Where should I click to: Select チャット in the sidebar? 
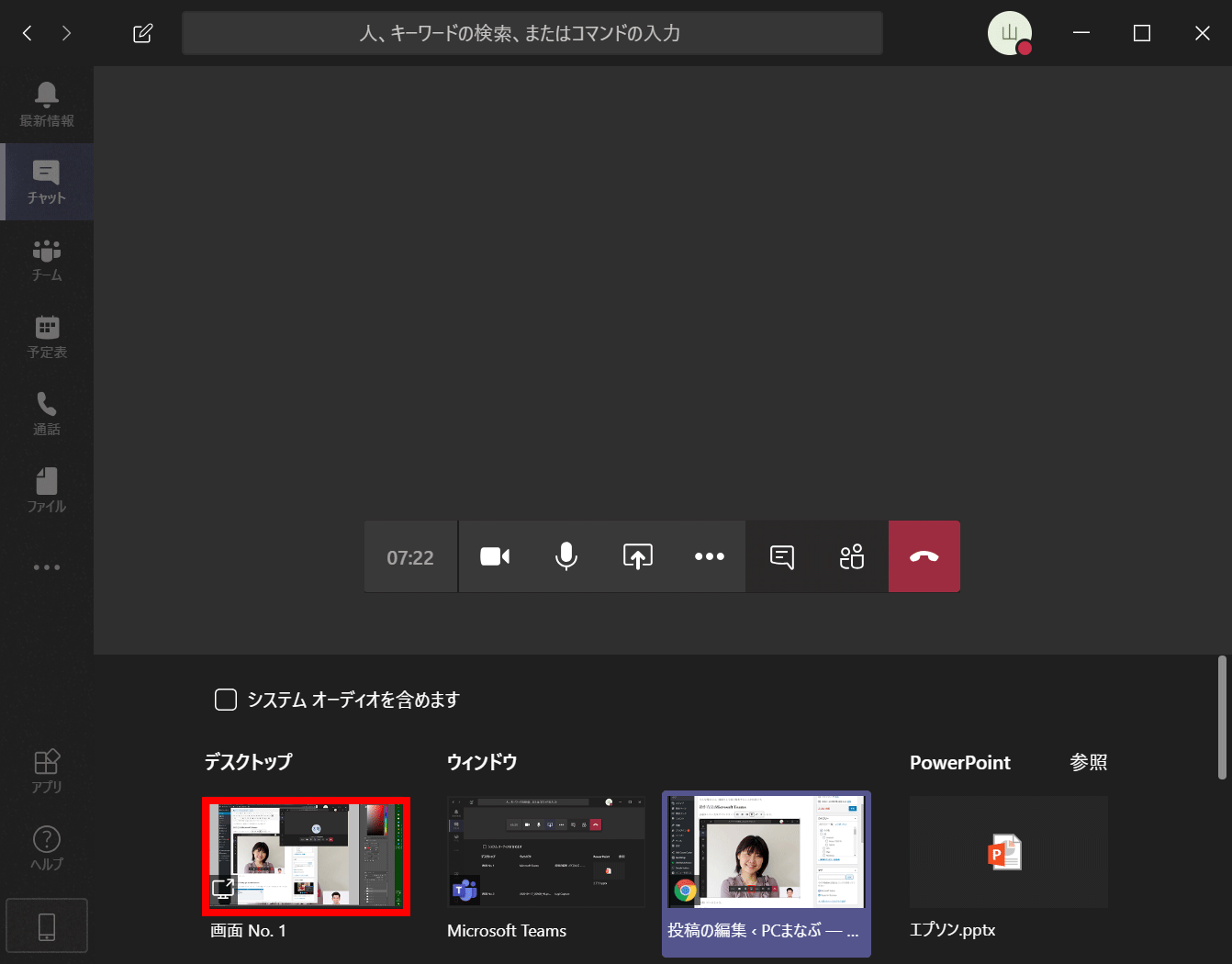[x=47, y=182]
